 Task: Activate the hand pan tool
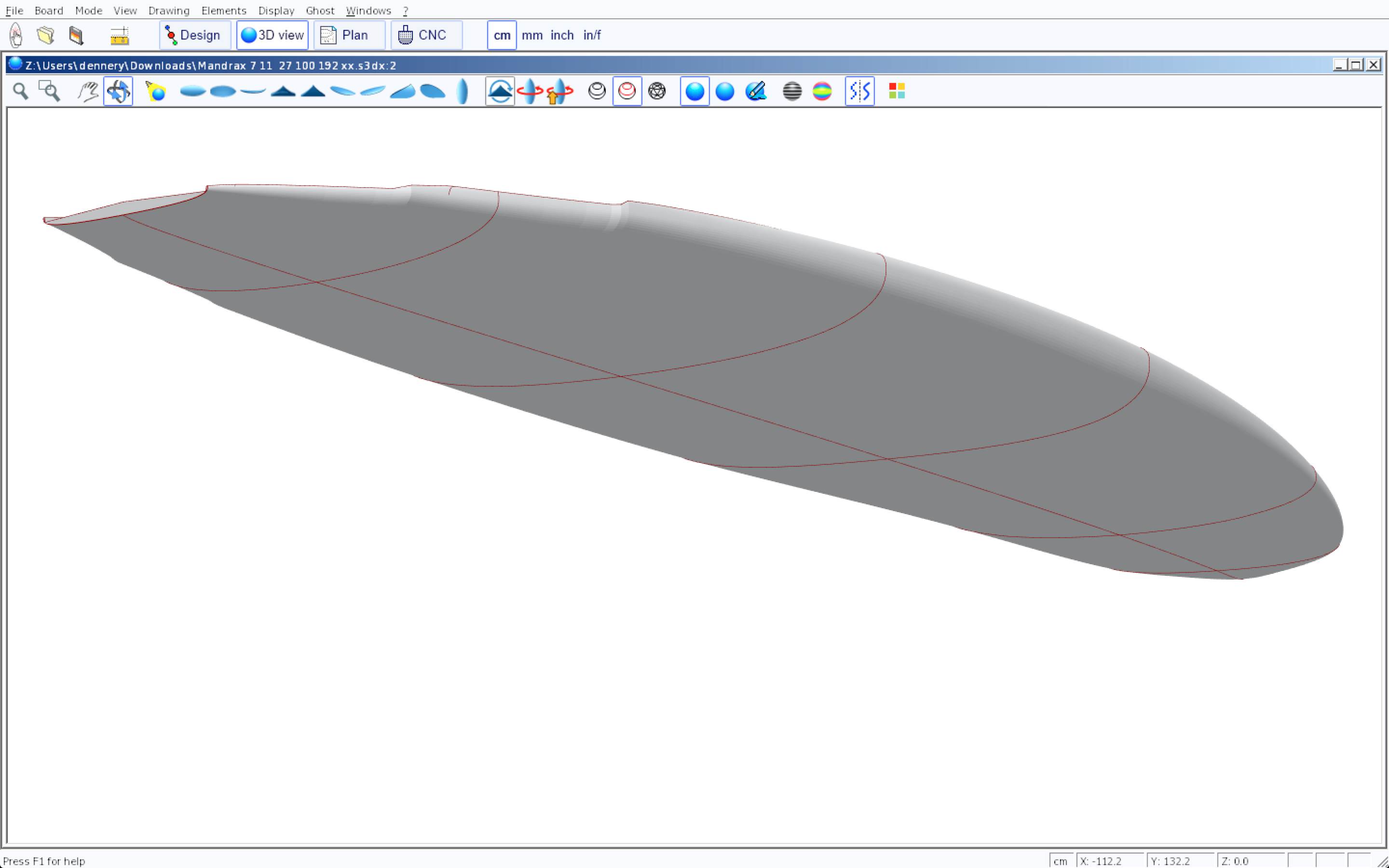click(x=88, y=91)
